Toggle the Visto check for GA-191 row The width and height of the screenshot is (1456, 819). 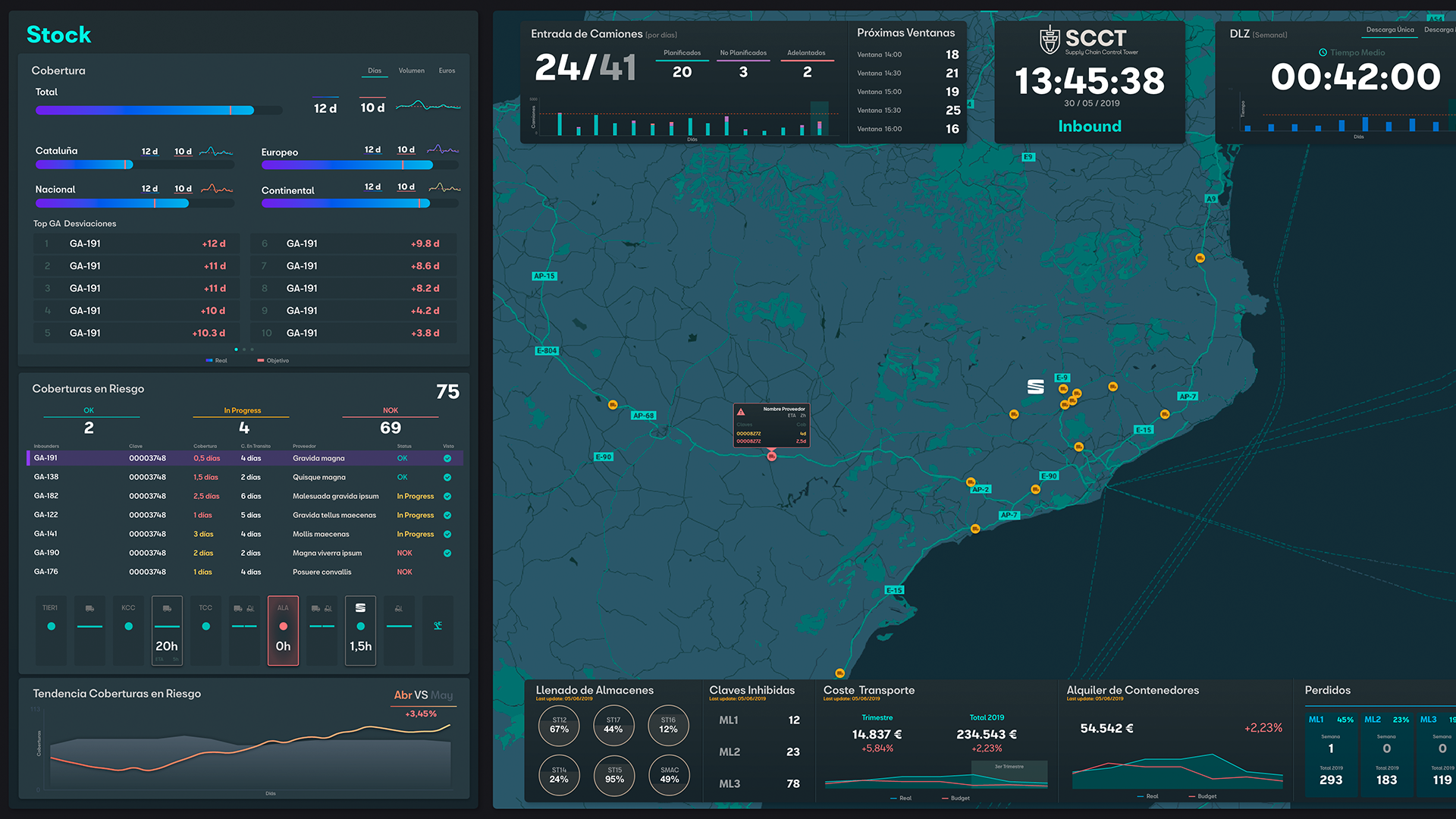point(447,458)
